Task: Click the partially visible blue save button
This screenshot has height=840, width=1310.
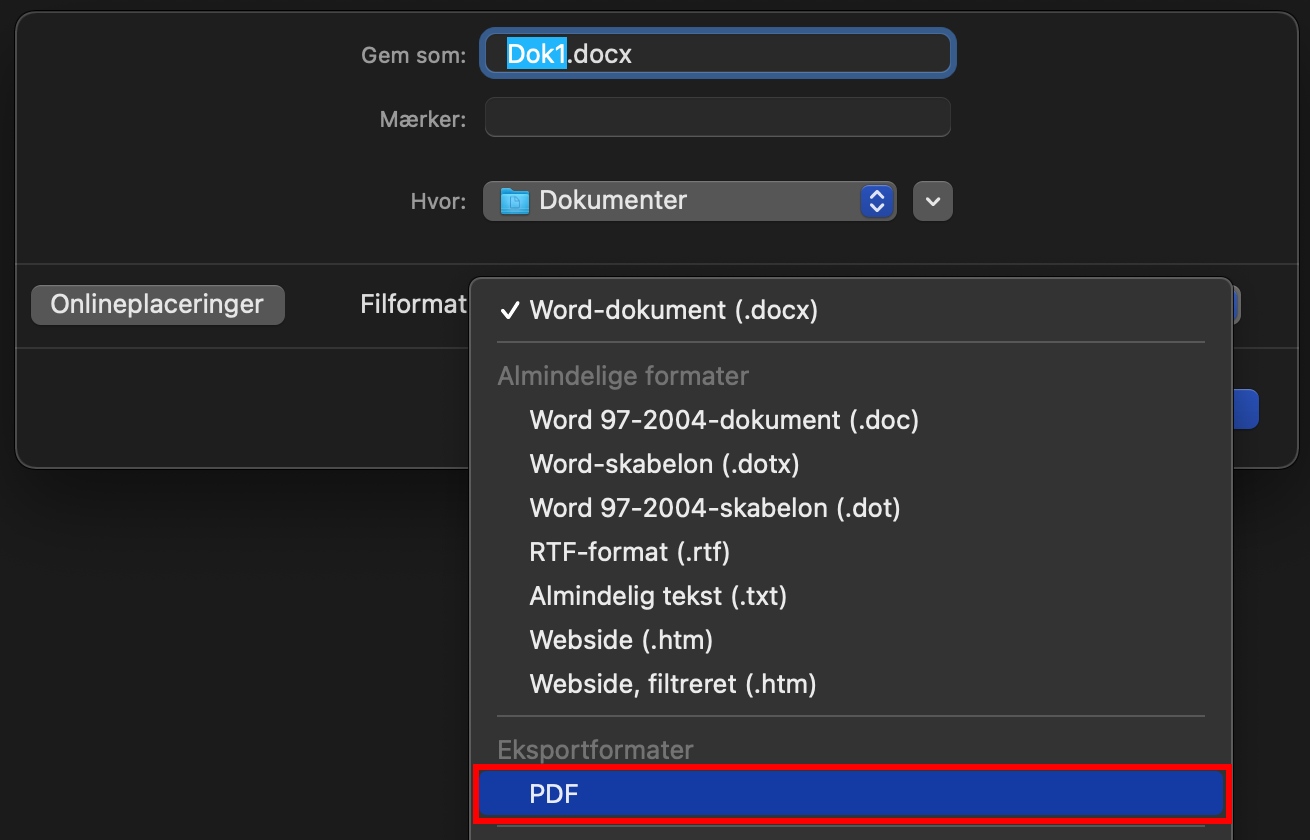Action: pyautogui.click(x=1245, y=409)
